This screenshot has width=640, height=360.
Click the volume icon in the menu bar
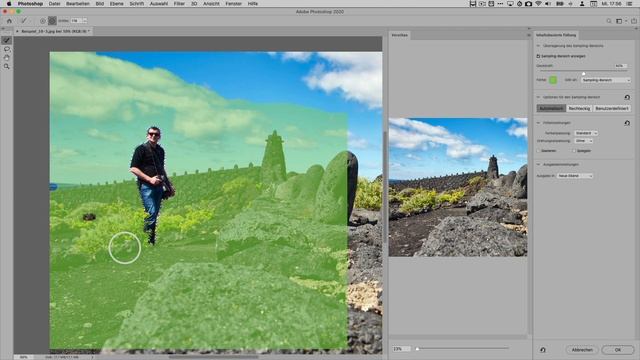tap(548, 4)
